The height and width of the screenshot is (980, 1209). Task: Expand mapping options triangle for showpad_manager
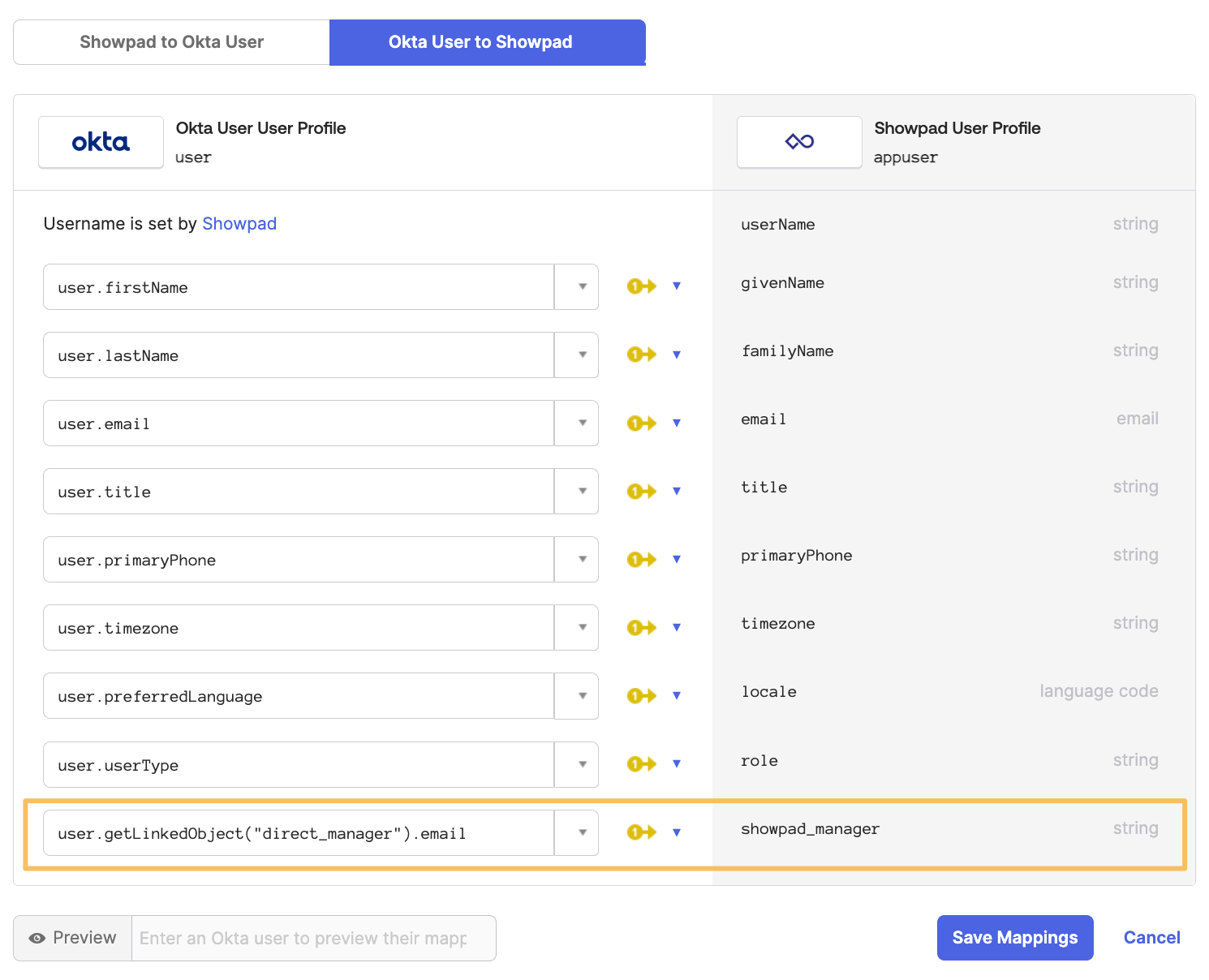pos(677,832)
